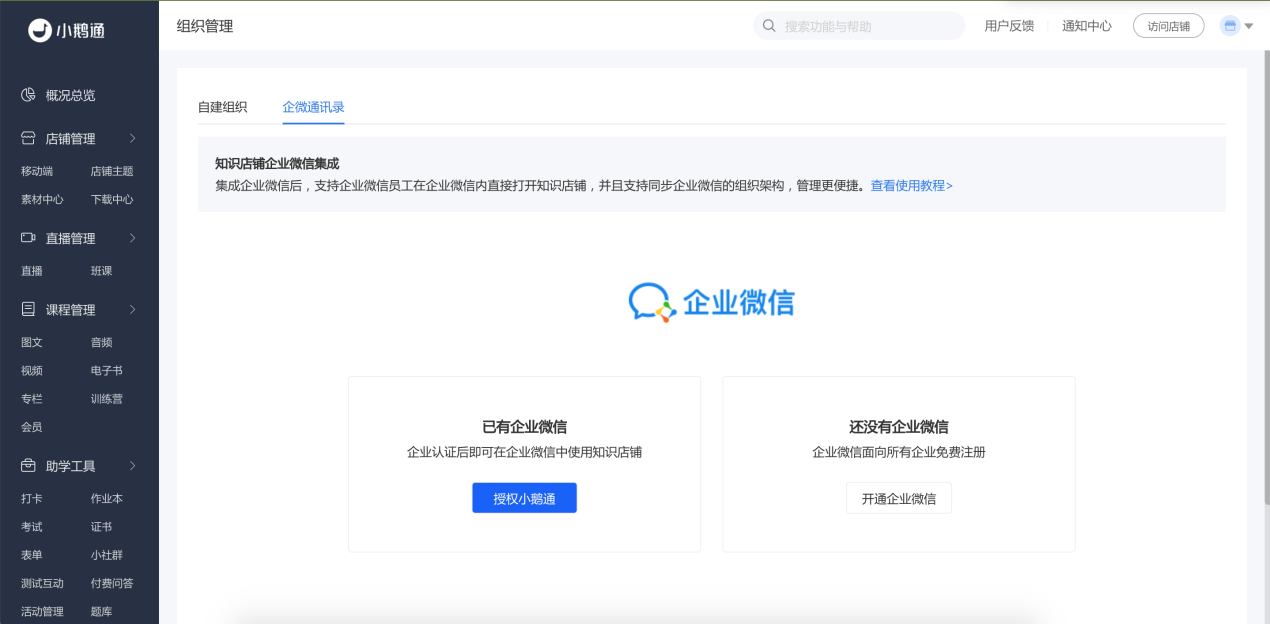Open 用户反馈 link
Screen dimensions: 1270x624
pyautogui.click(x=1009, y=26)
